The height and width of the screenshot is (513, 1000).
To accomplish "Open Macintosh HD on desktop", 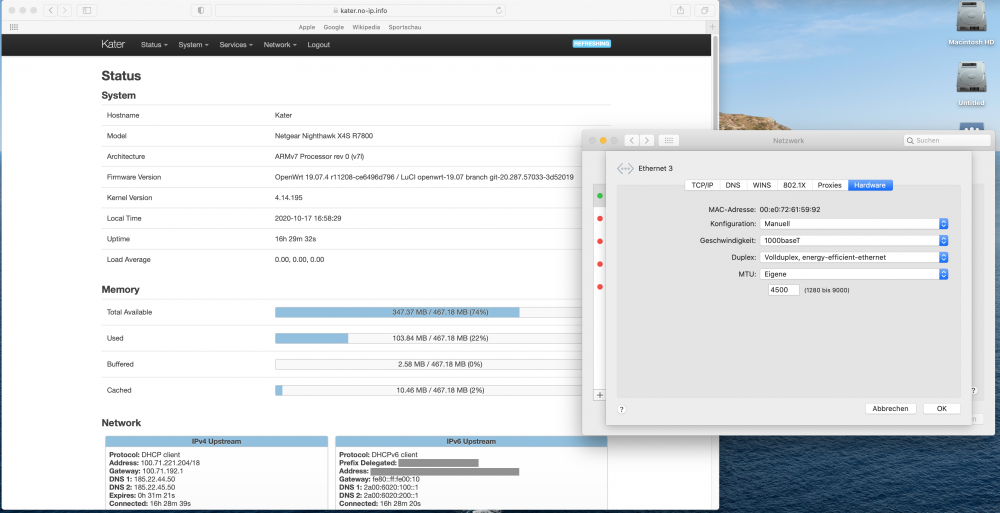I will coord(971,23).
